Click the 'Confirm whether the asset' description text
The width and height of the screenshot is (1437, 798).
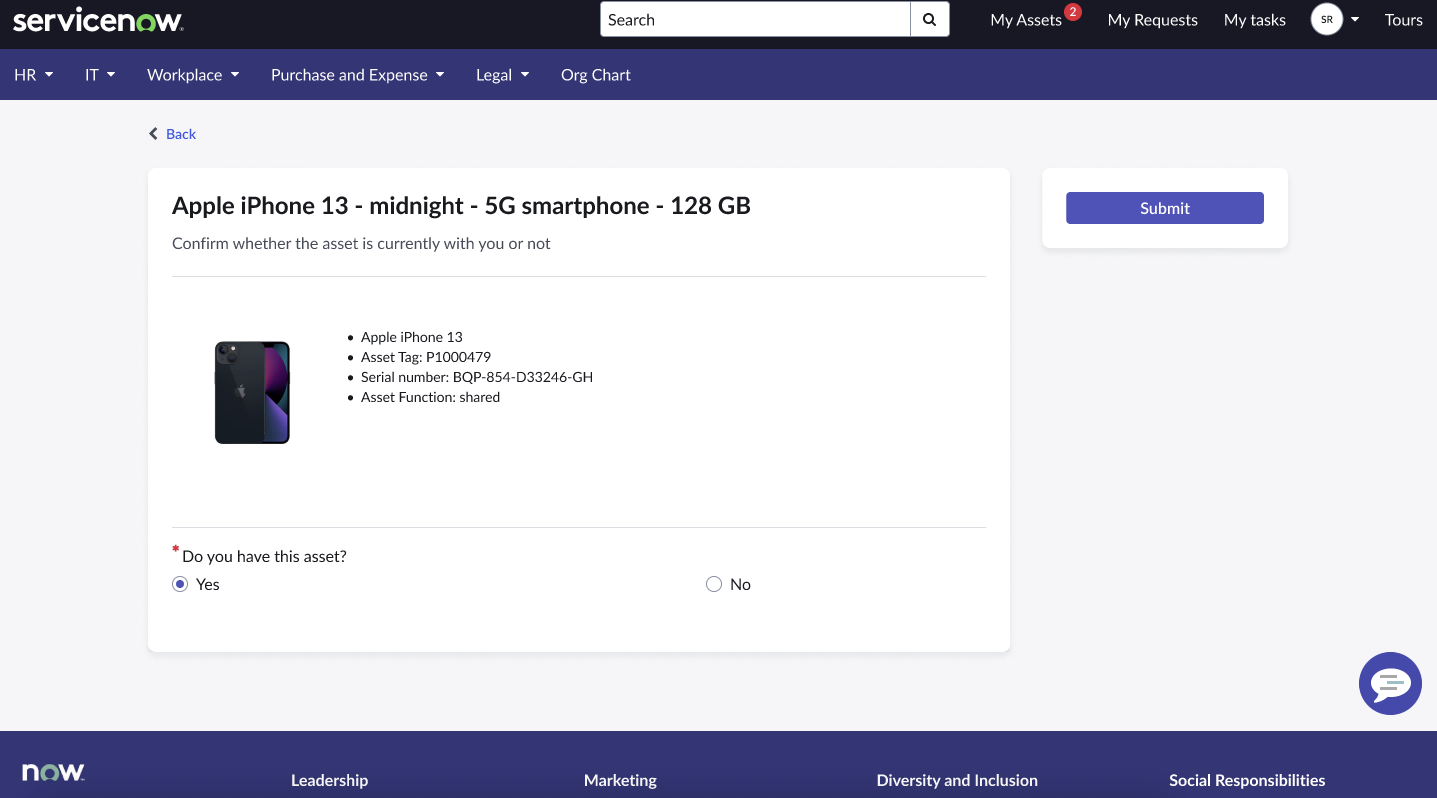coord(361,243)
